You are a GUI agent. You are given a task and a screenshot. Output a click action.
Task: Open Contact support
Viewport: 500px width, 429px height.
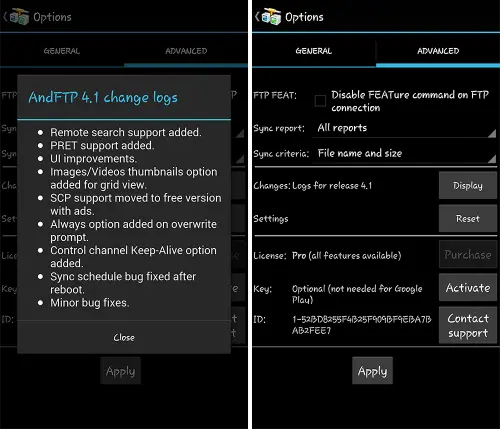(468, 326)
